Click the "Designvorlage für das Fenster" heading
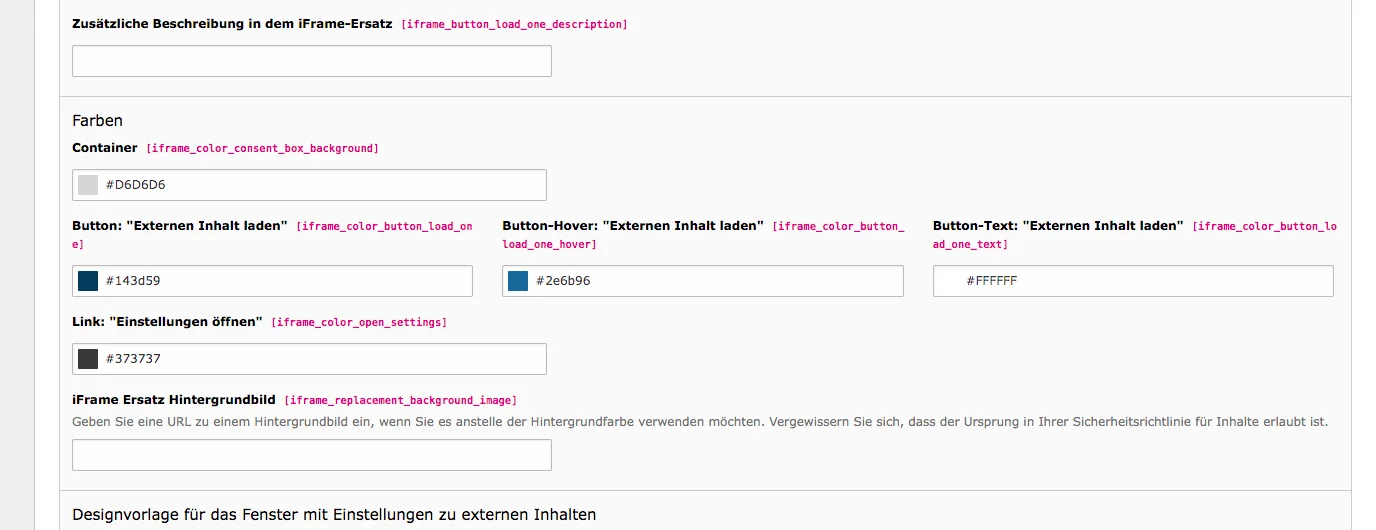 point(334,515)
